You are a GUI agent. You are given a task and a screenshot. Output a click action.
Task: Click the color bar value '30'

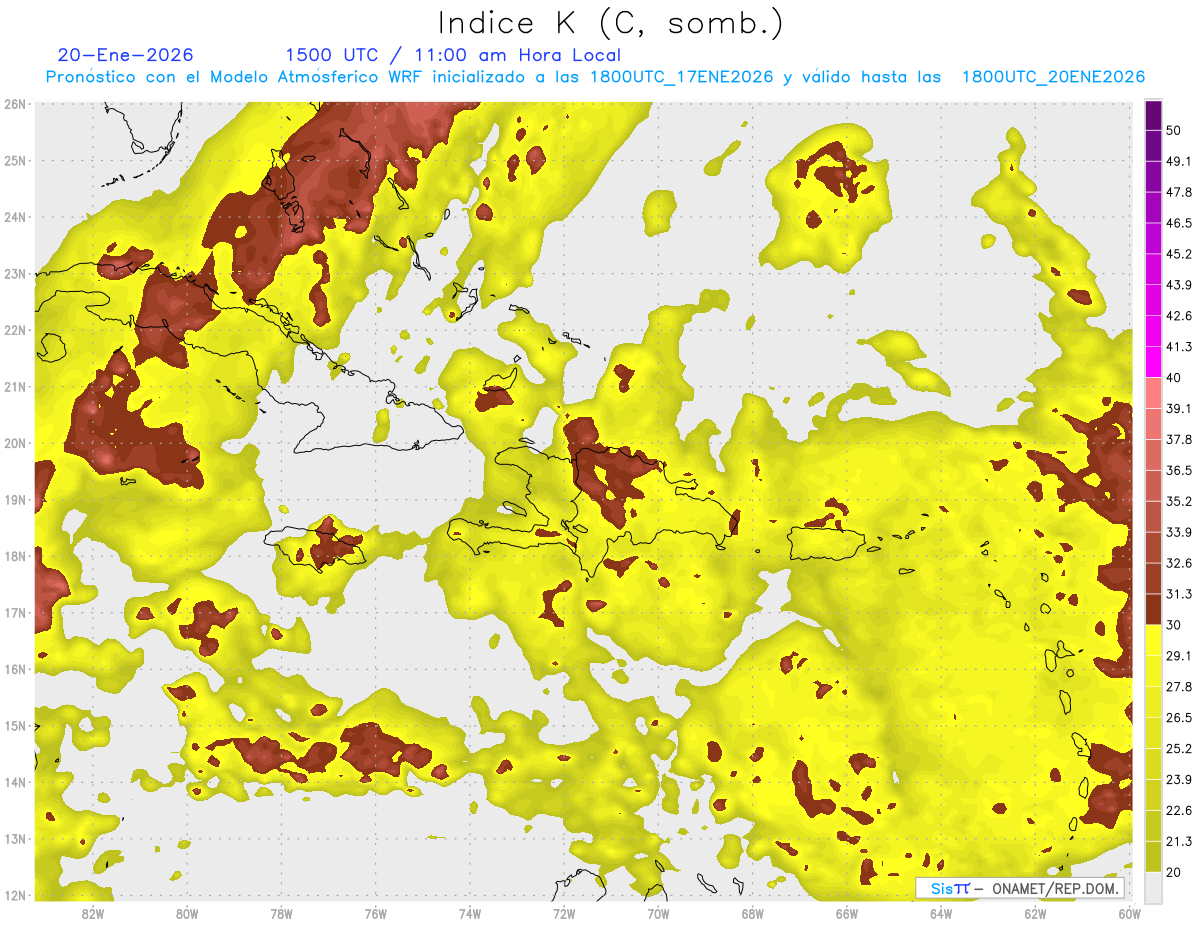coord(1175,625)
